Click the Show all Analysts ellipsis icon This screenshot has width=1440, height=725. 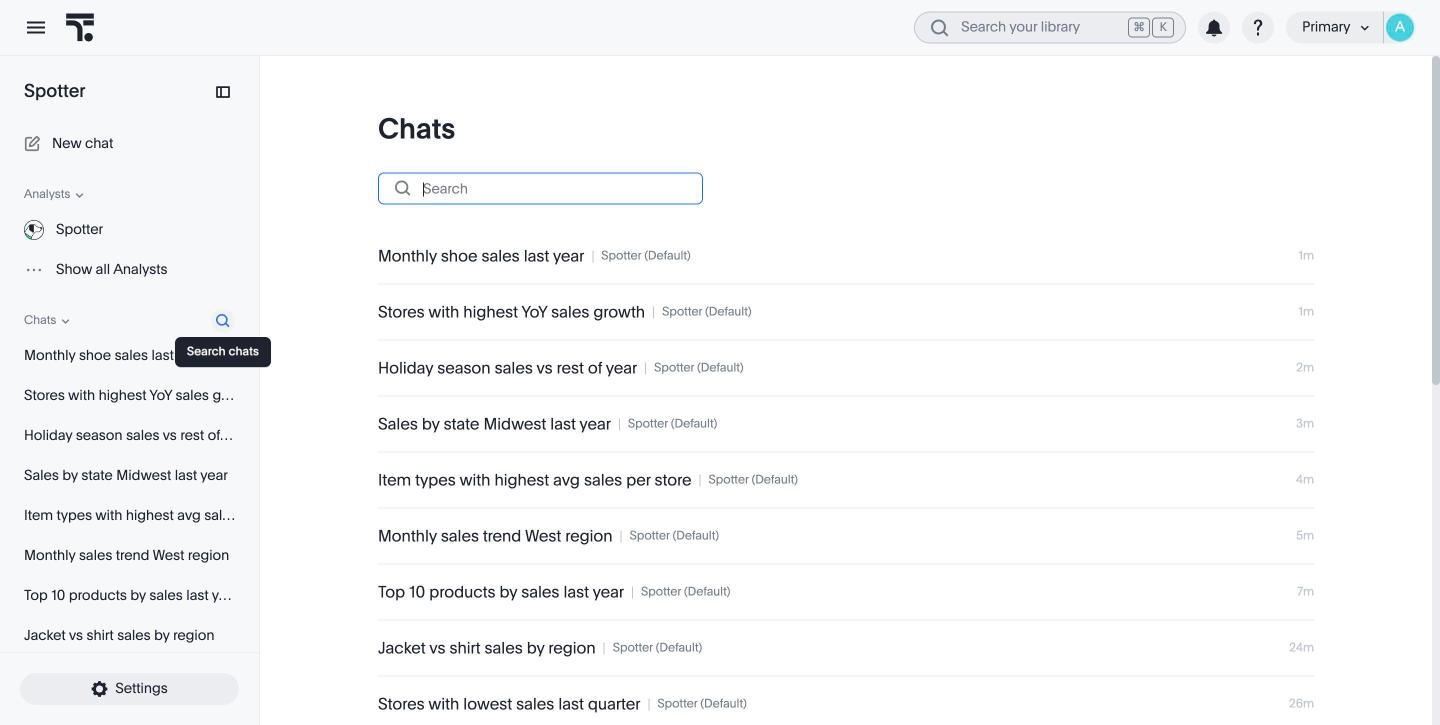(x=34, y=270)
